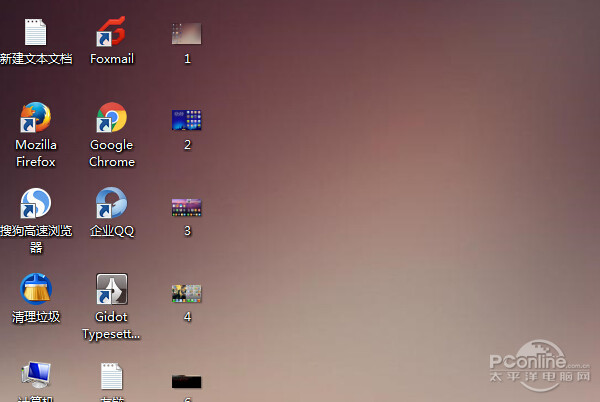Image resolution: width=600 pixels, height=402 pixels.
Task: Click the 新建文本文档 label text
Action: (36, 59)
